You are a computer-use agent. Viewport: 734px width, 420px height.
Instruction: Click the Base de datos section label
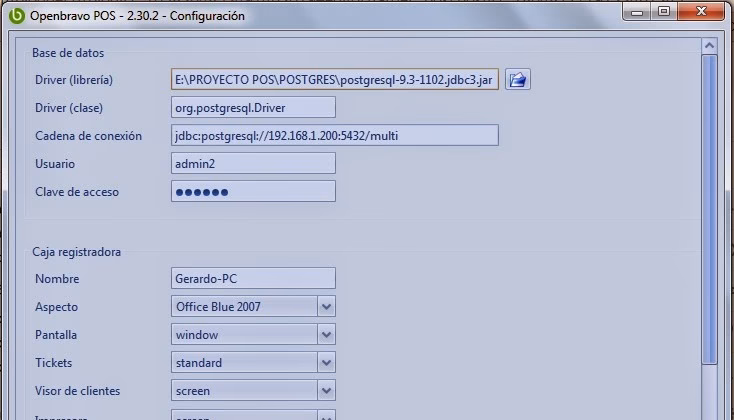(68, 53)
